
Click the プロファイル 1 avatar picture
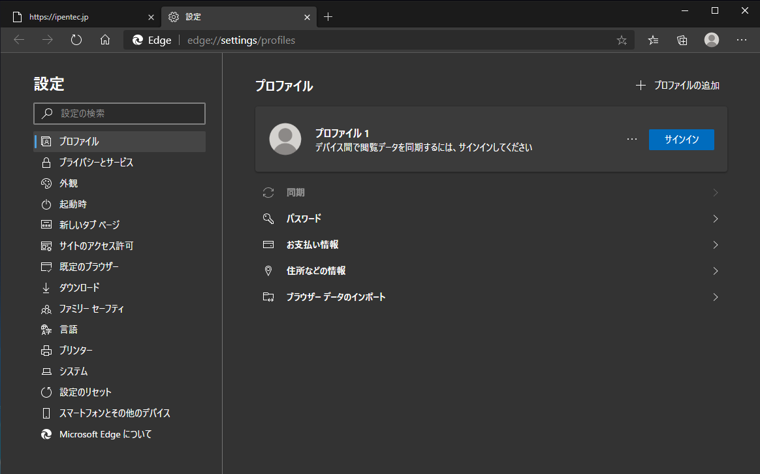point(285,139)
